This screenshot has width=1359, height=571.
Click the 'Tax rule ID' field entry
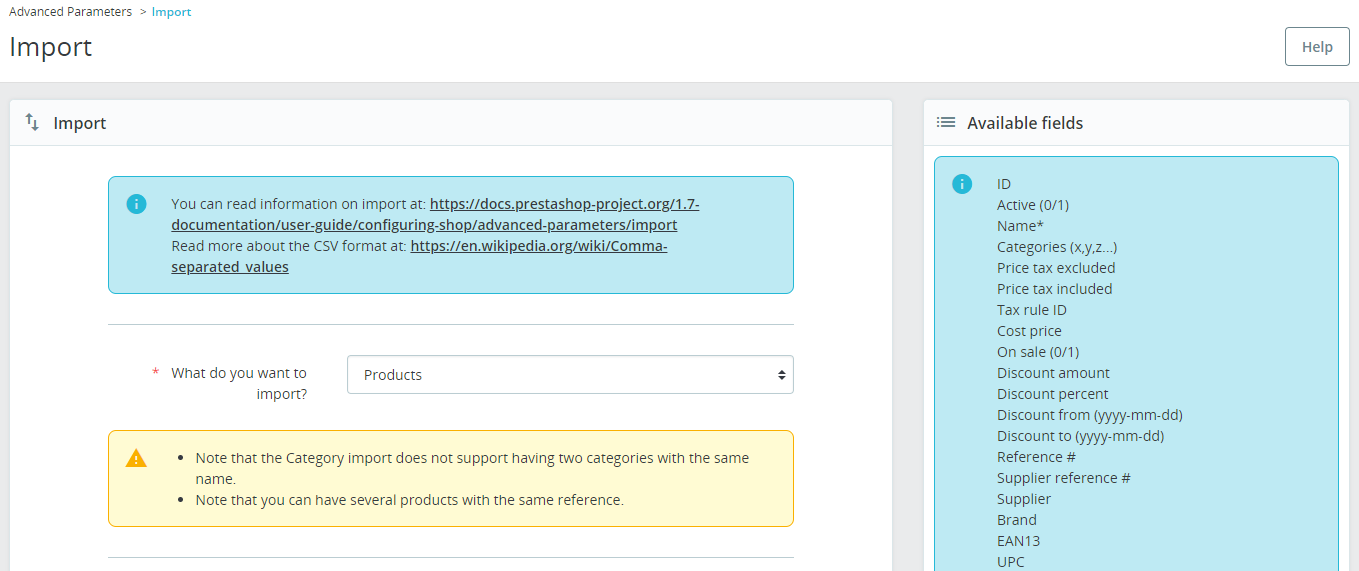coord(1032,310)
